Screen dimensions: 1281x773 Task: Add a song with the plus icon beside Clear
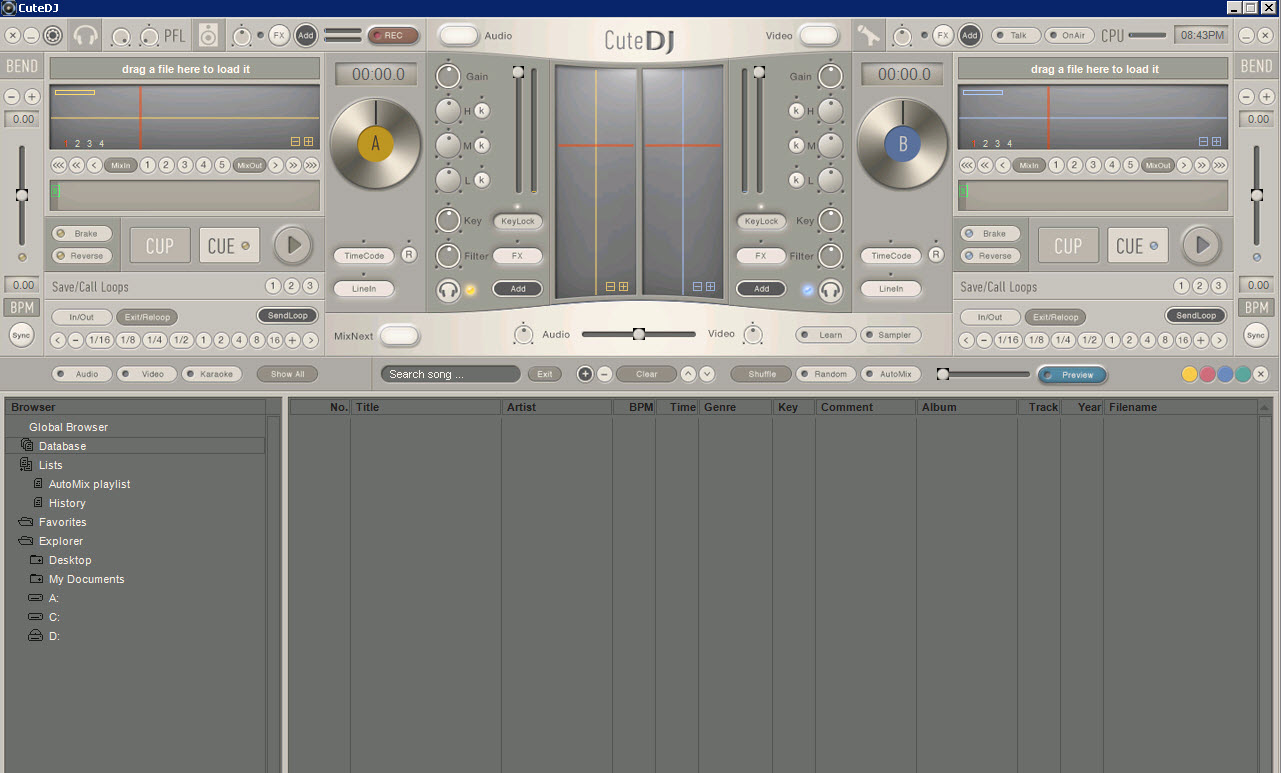(x=586, y=374)
